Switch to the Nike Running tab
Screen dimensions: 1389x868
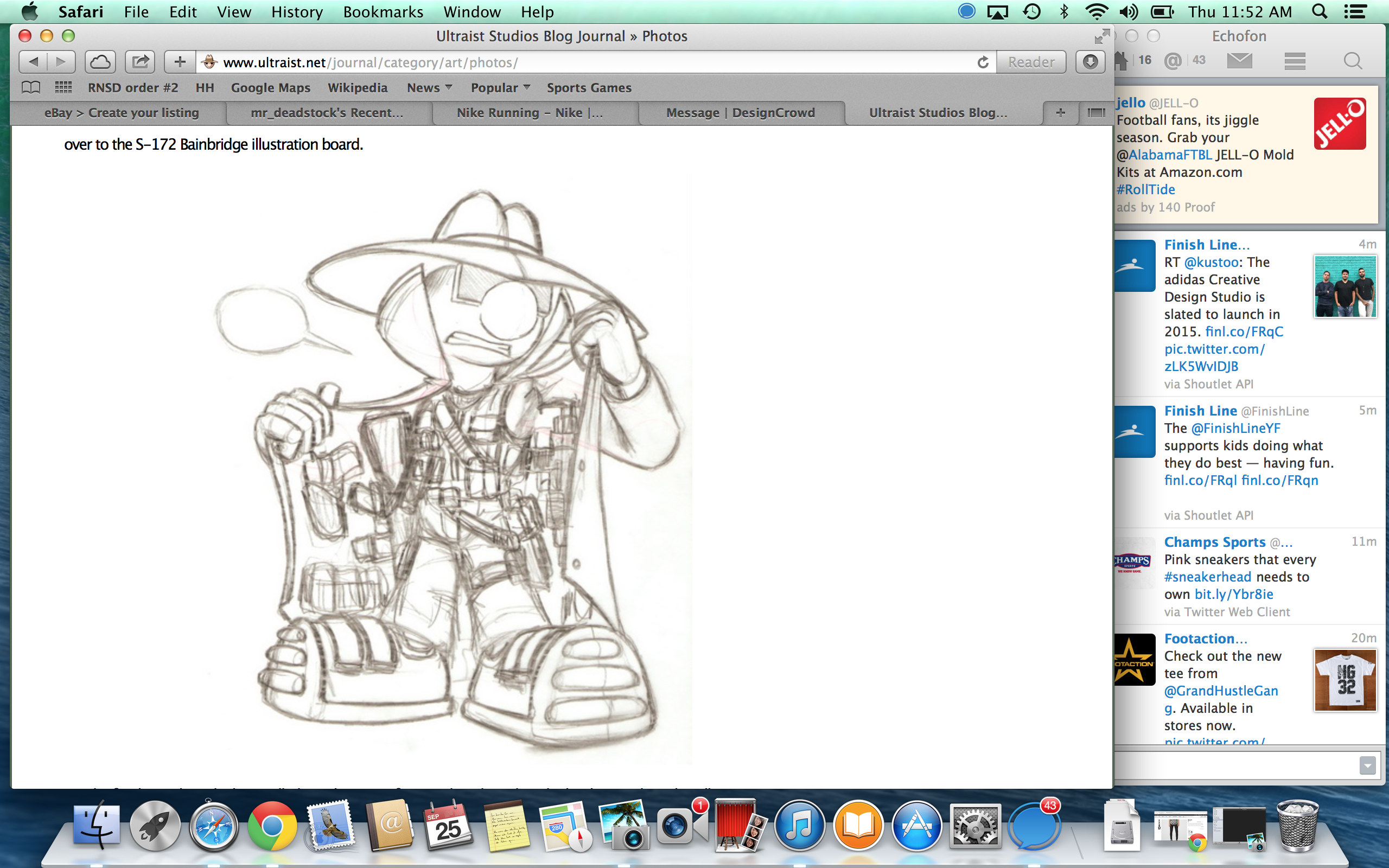529,112
